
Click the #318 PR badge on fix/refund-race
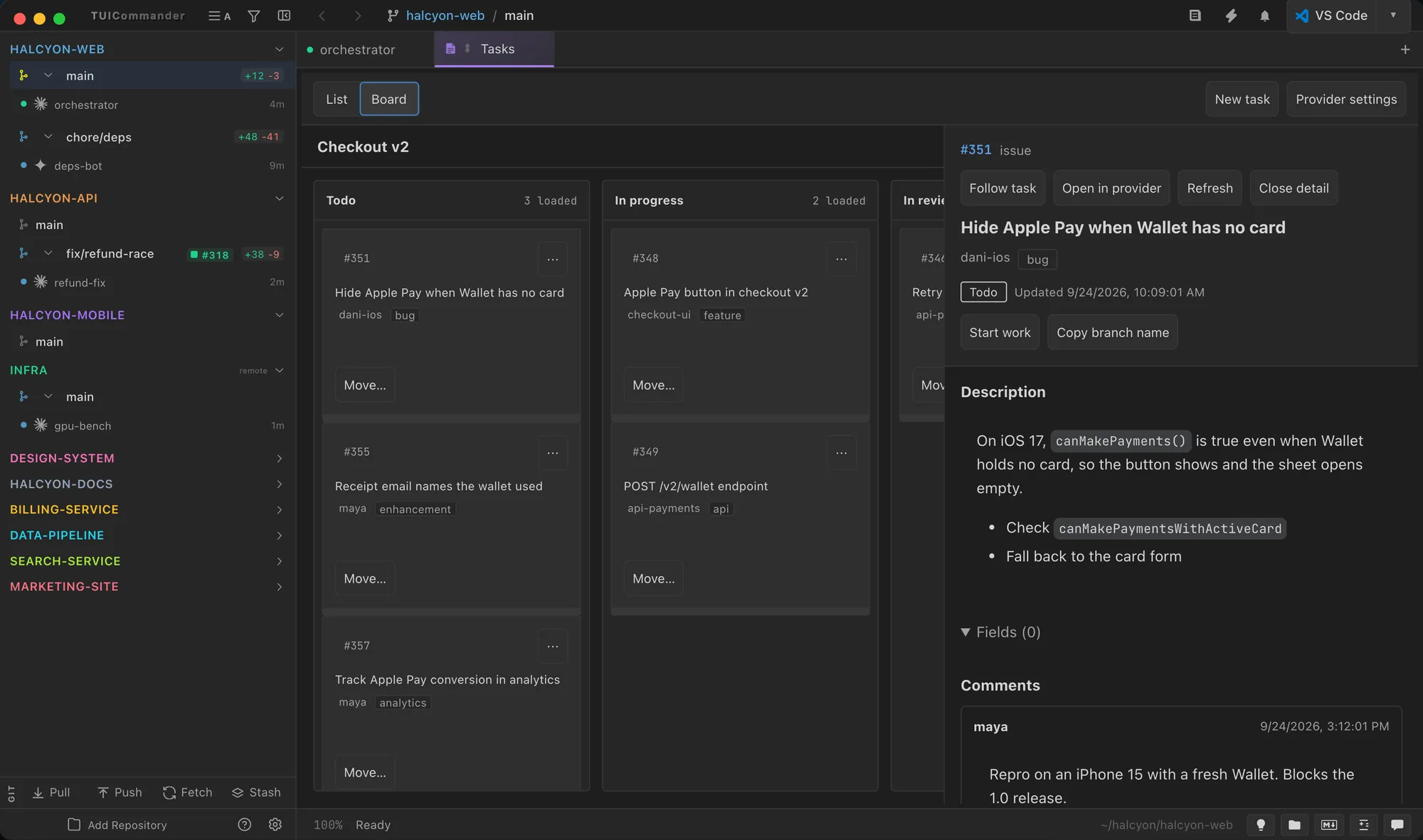click(209, 255)
